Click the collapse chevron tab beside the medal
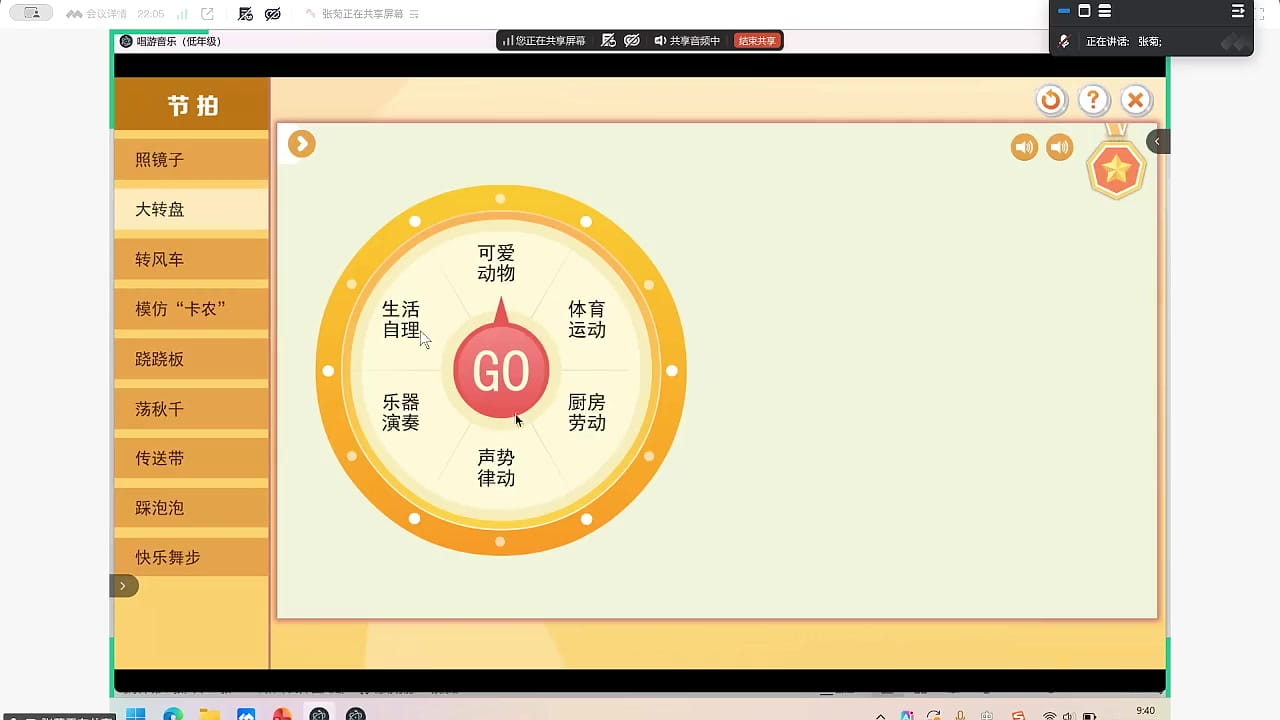This screenshot has height=720, width=1280. [x=1157, y=142]
